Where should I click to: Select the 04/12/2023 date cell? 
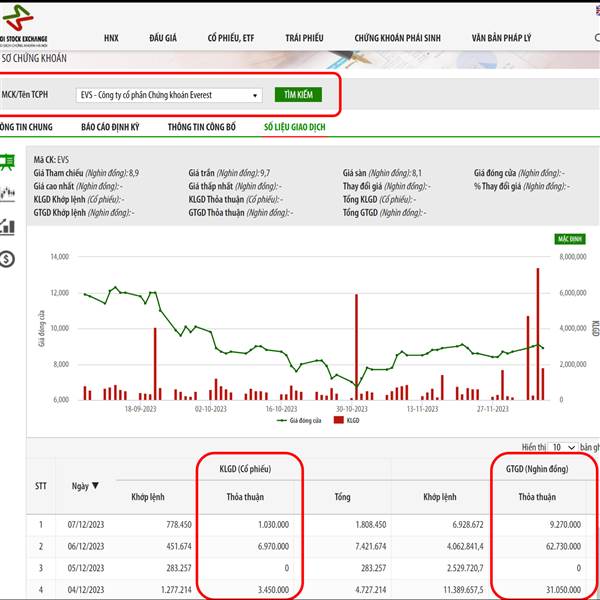coord(86,590)
